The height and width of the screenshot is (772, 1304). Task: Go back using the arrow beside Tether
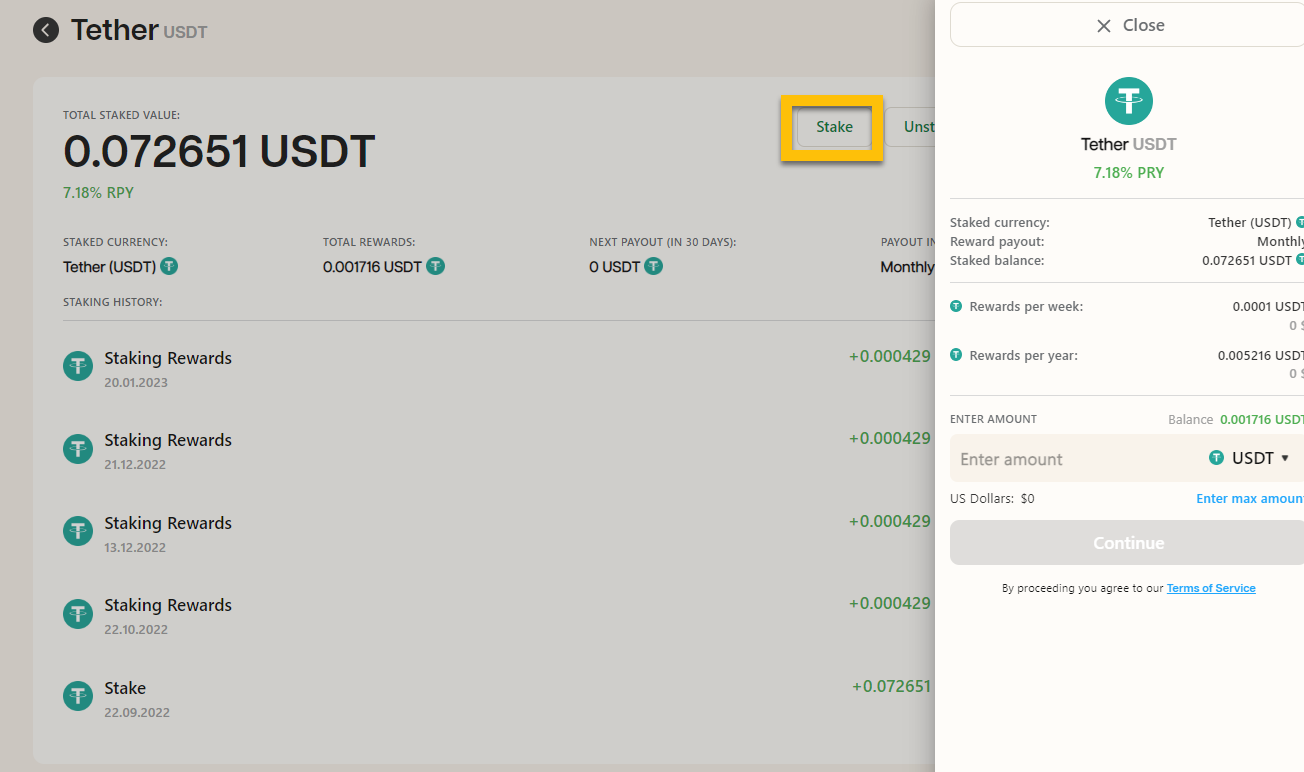click(x=46, y=30)
